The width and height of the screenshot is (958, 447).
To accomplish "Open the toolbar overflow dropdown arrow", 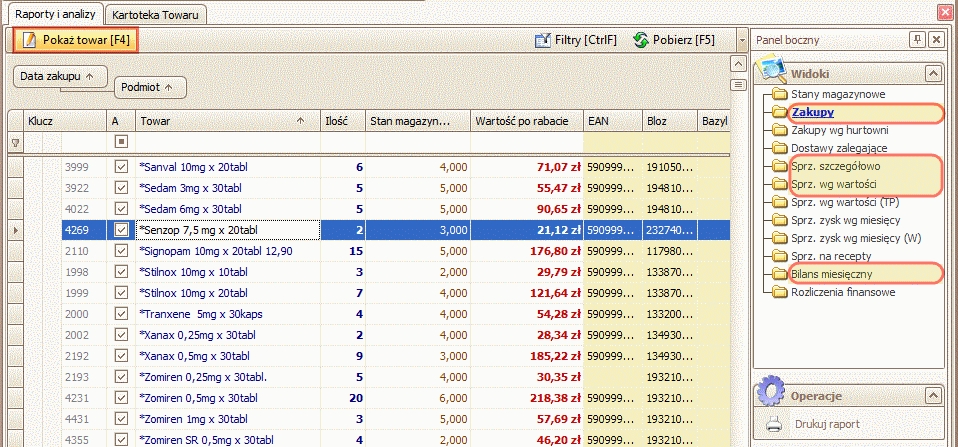I will click(x=741, y=41).
